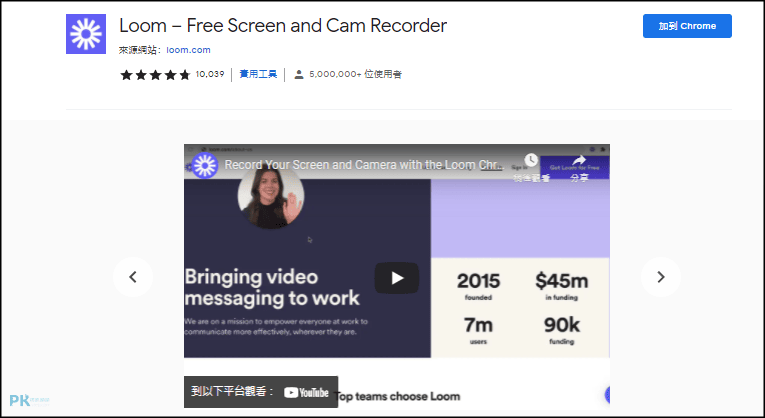Play the YouTube video
Viewport: 765px width, 418px height.
tap(397, 278)
